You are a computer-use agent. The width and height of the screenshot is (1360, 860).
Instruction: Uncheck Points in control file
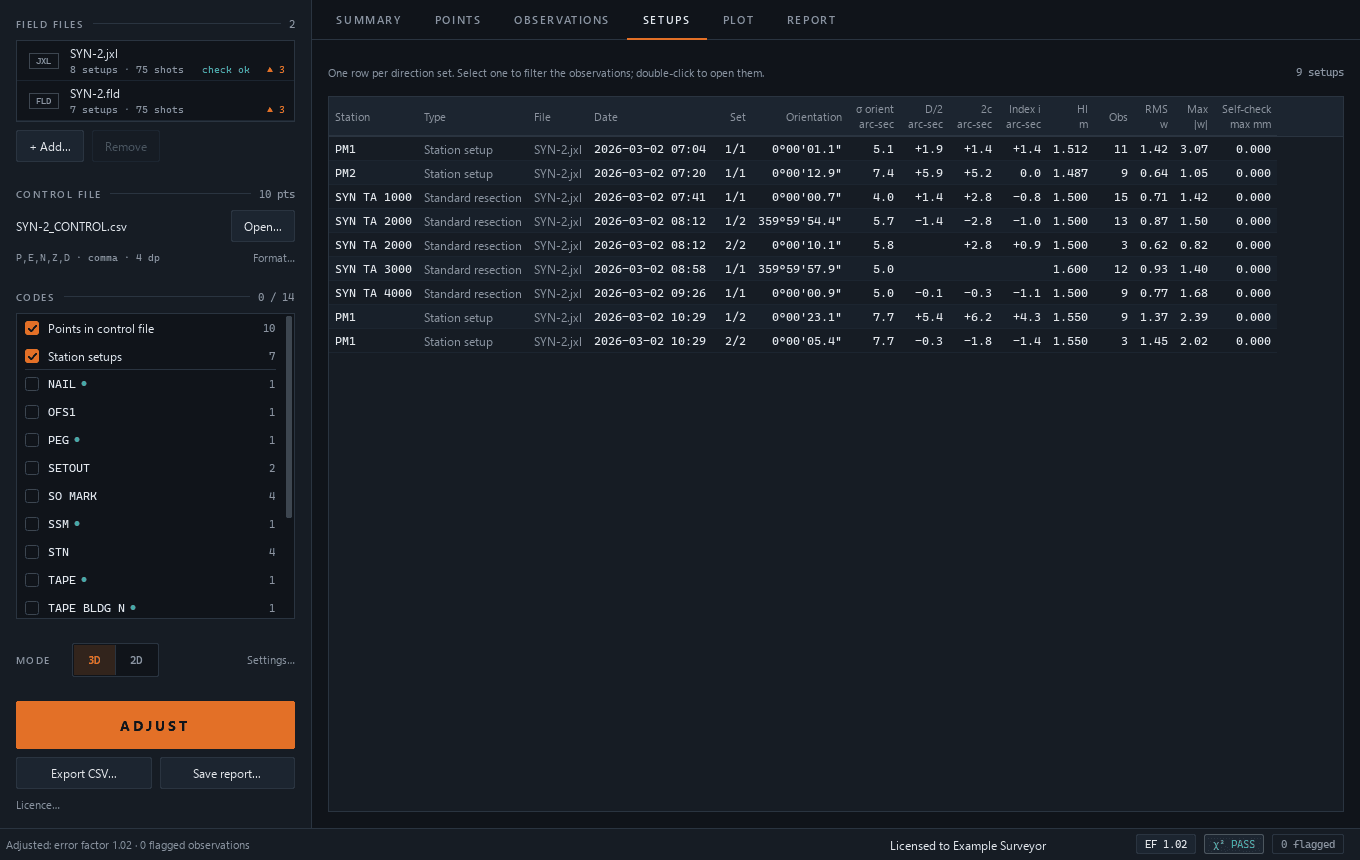coord(32,328)
